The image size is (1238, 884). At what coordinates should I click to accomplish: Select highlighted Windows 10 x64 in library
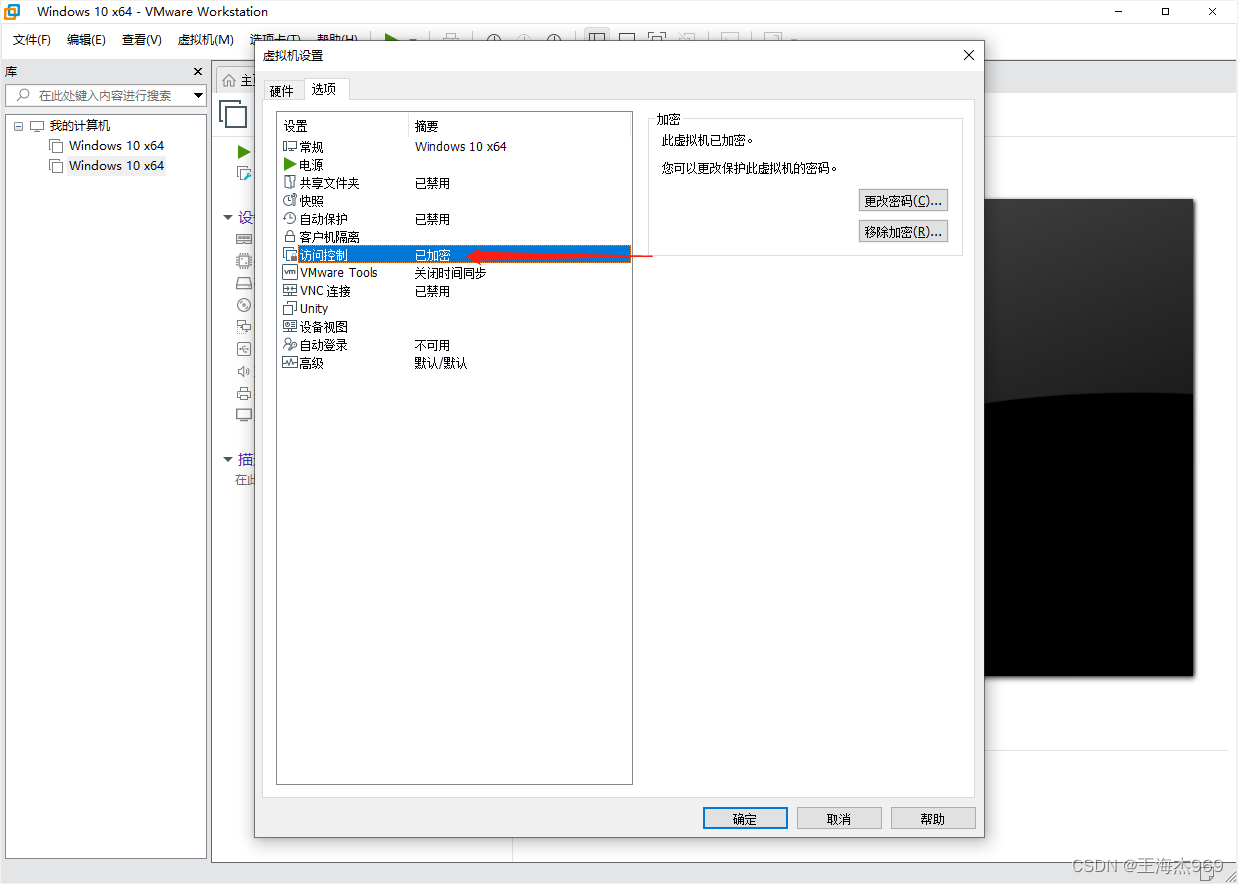116,166
